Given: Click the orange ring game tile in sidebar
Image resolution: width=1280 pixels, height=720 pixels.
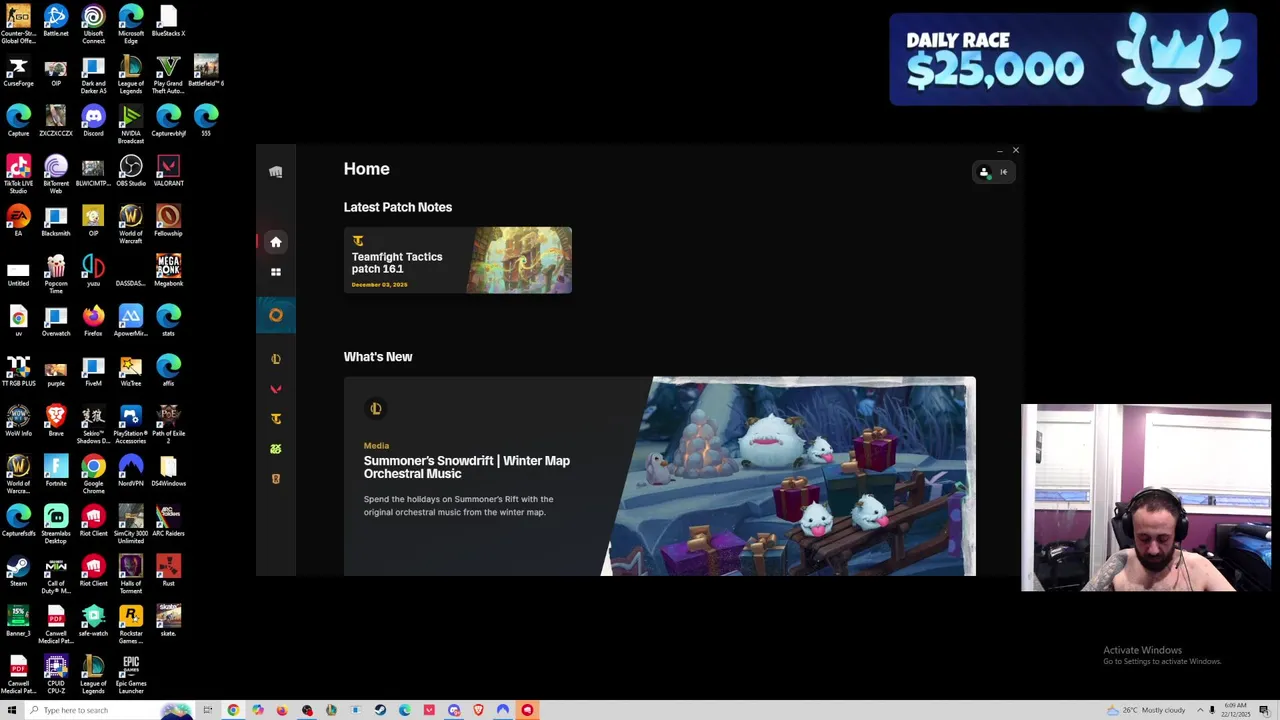Looking at the screenshot, I should (x=276, y=316).
